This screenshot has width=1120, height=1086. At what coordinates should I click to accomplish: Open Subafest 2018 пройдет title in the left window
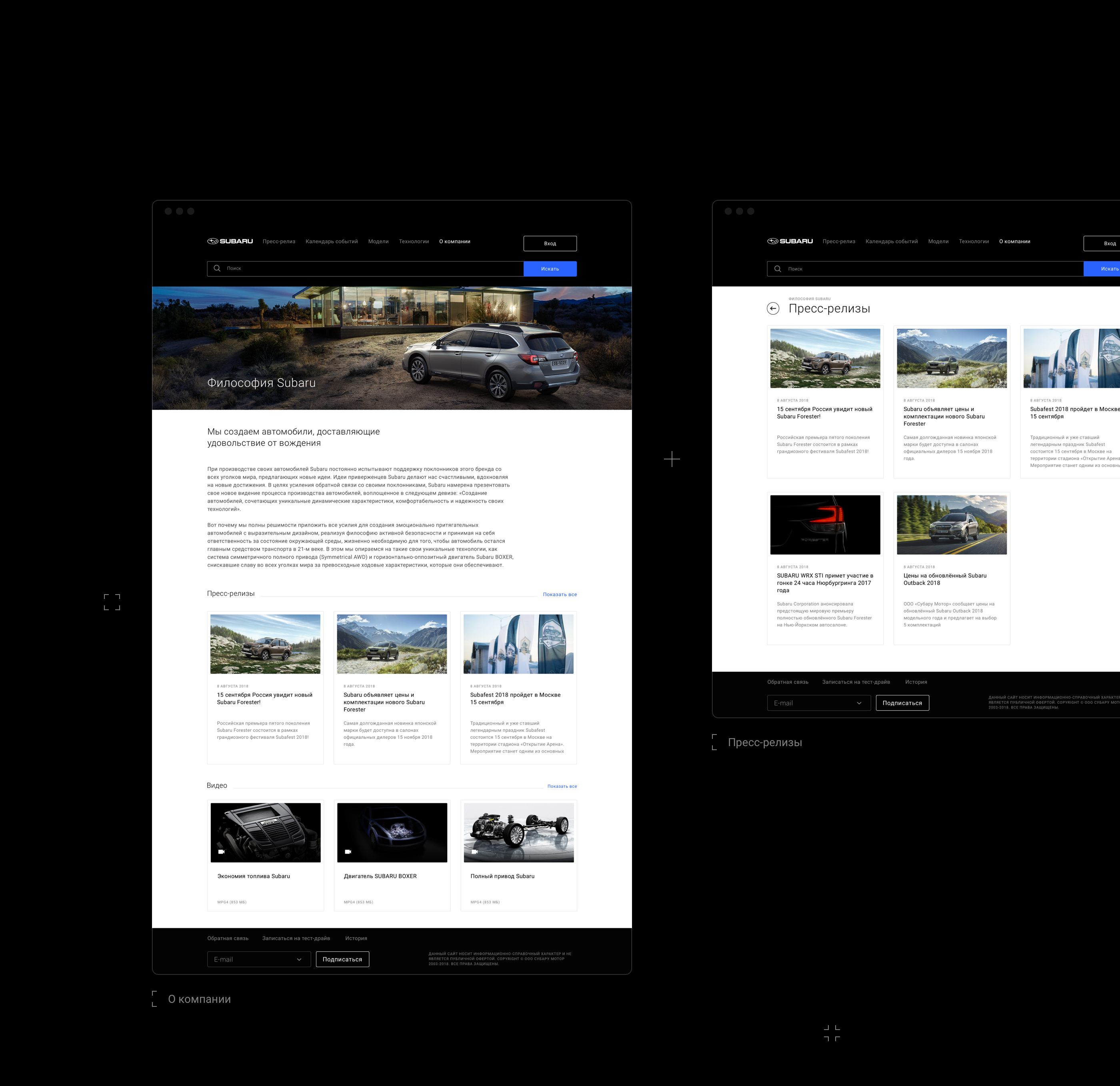pos(516,699)
